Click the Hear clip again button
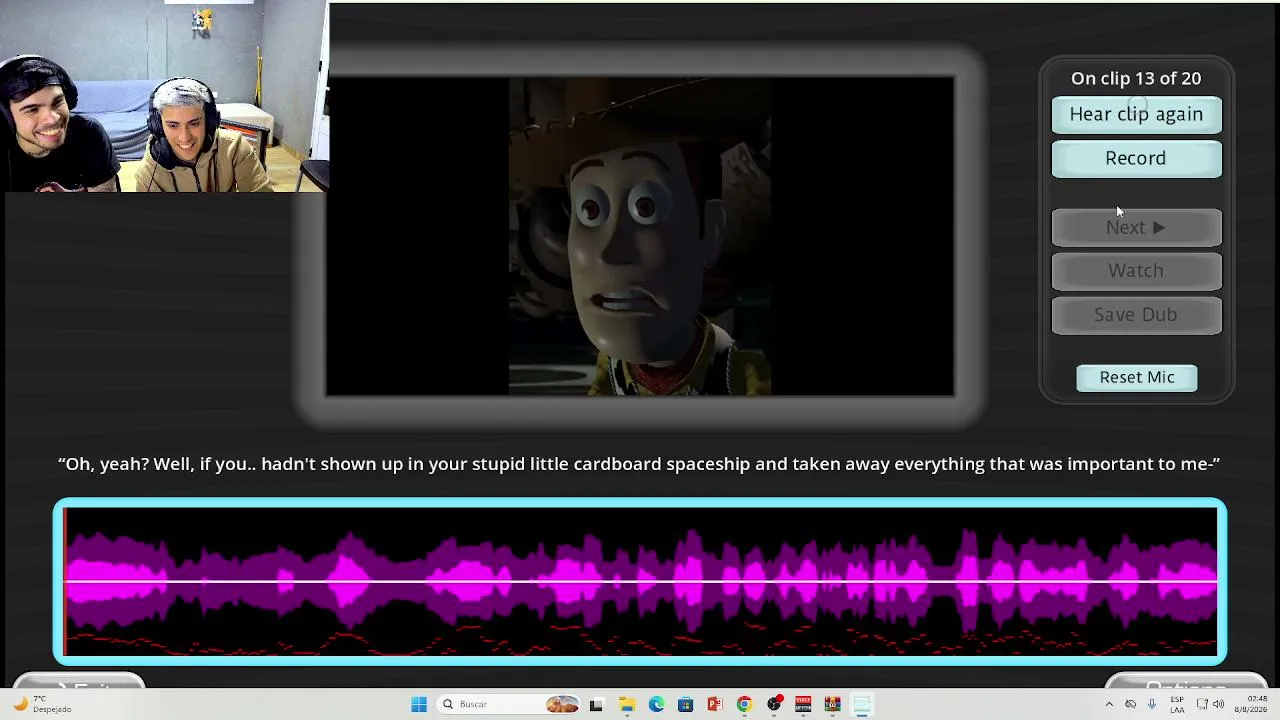This screenshot has width=1280, height=720. 1136,114
